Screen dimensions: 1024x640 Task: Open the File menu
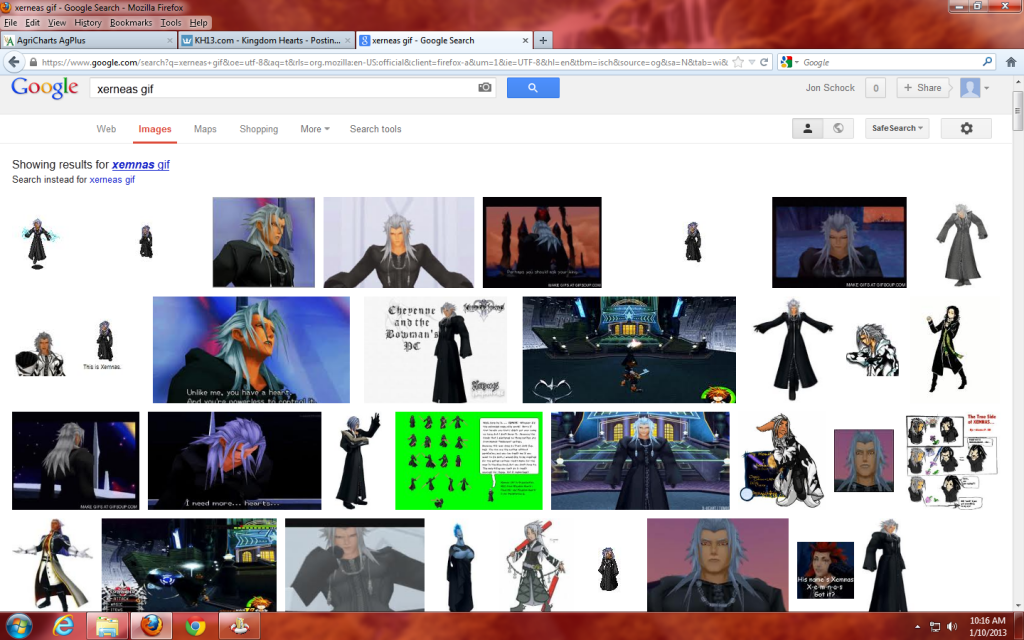[x=10, y=23]
